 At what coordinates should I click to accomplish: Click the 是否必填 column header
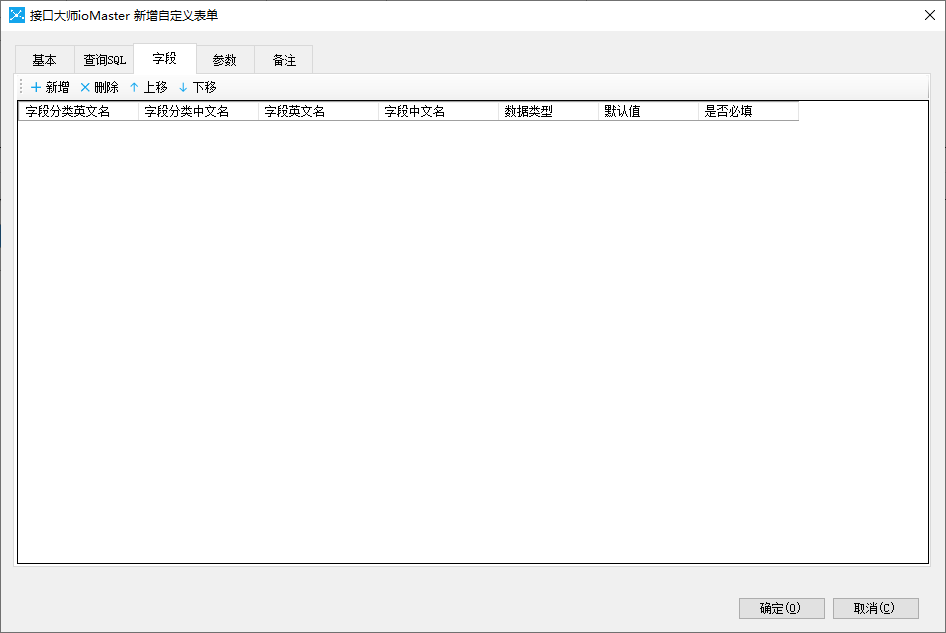748,112
